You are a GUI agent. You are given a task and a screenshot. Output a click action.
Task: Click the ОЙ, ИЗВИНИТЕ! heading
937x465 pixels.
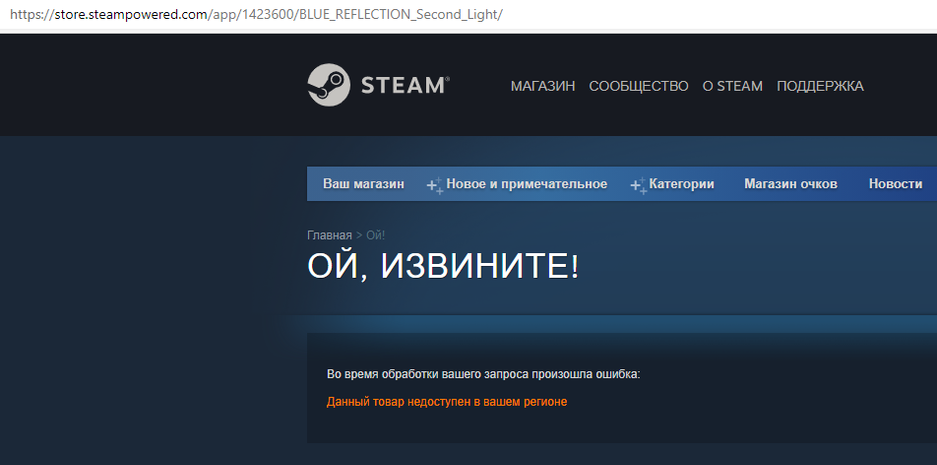pos(443,267)
